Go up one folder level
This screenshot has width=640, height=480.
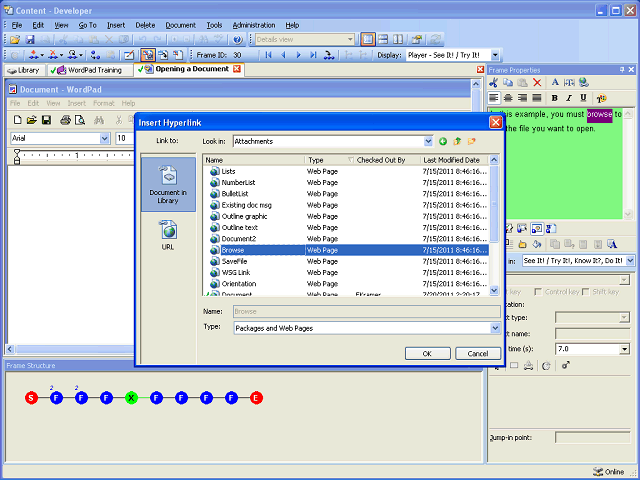457,141
